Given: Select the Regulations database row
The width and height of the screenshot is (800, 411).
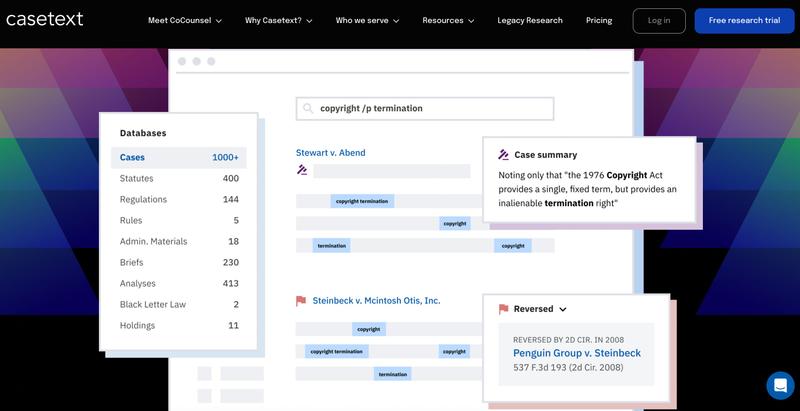Looking at the screenshot, I should pos(179,199).
